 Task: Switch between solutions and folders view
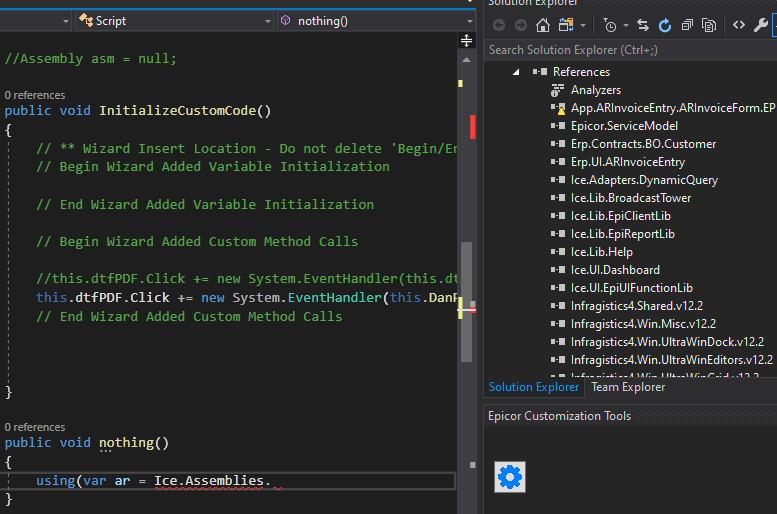tap(566, 25)
